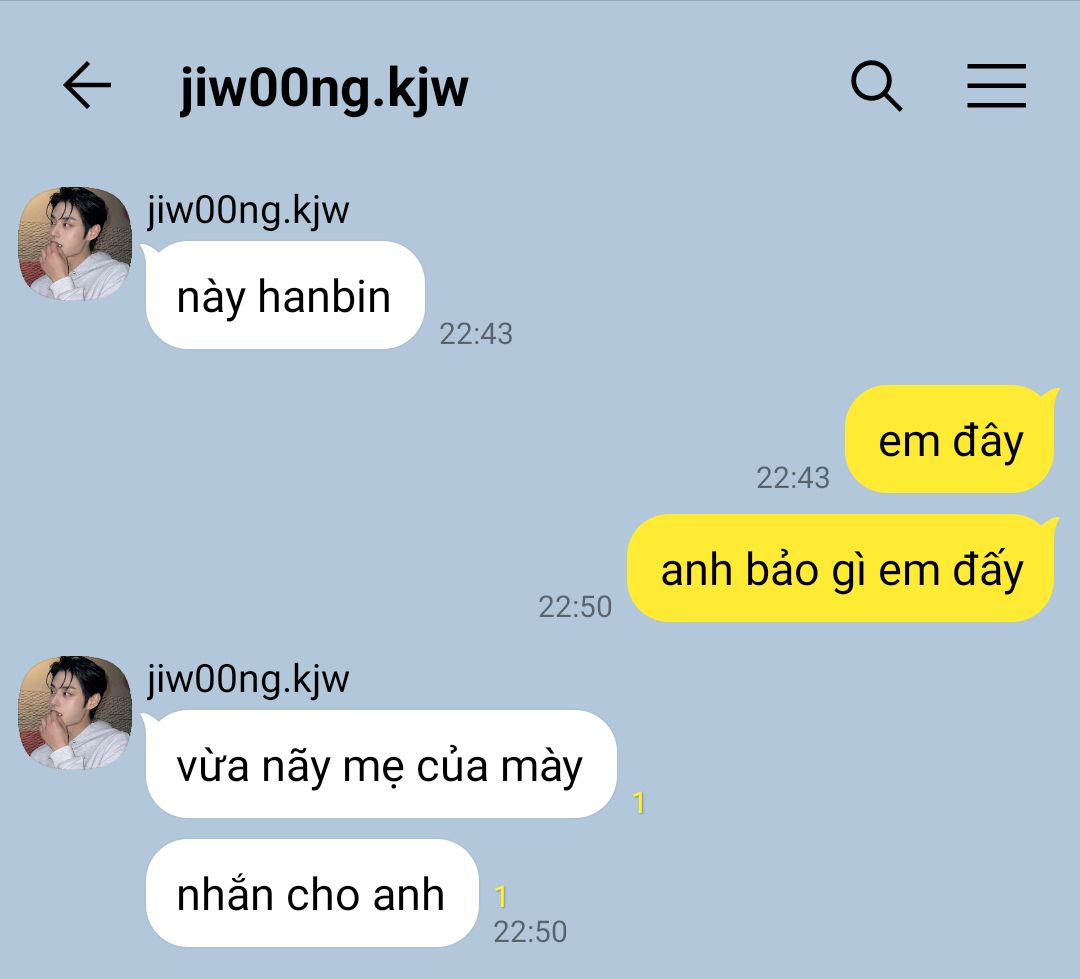The image size is (1080, 979).
Task: Tap the 22:50 timestamp under 'nhắn cho anh'
Action: click(530, 932)
